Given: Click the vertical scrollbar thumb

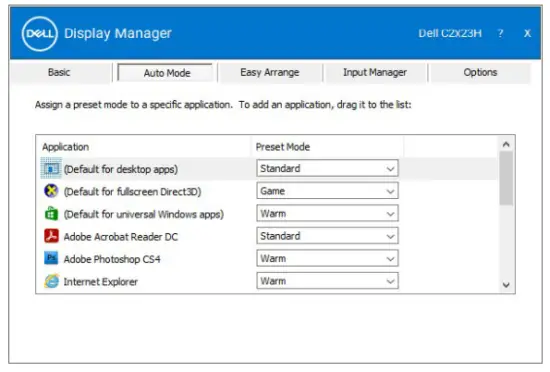Looking at the screenshot, I should coord(506,178).
